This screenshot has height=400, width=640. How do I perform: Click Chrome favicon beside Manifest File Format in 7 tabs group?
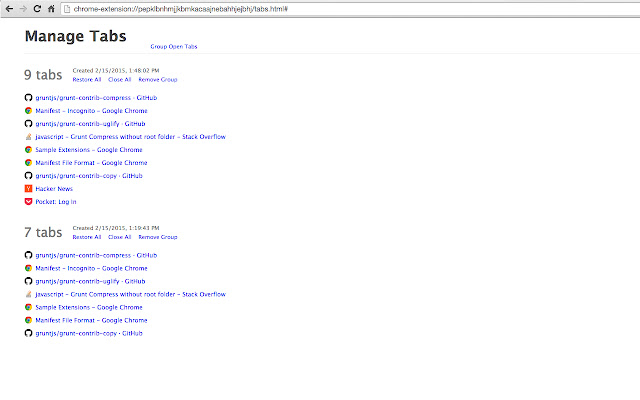tap(28, 320)
